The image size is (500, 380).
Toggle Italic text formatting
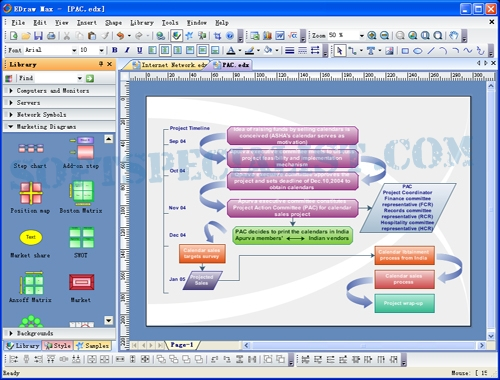pos(127,50)
